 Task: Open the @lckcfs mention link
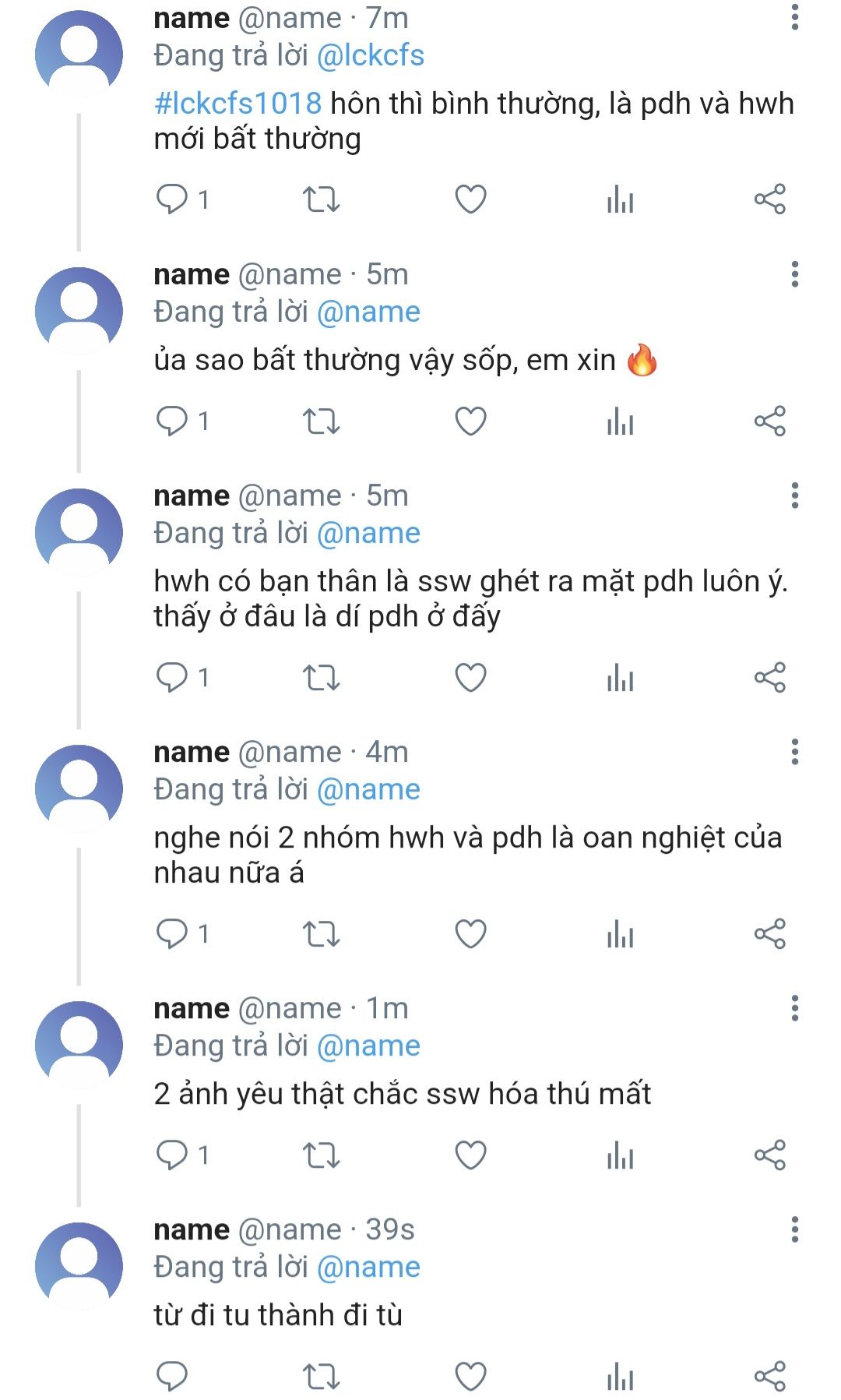point(371,56)
